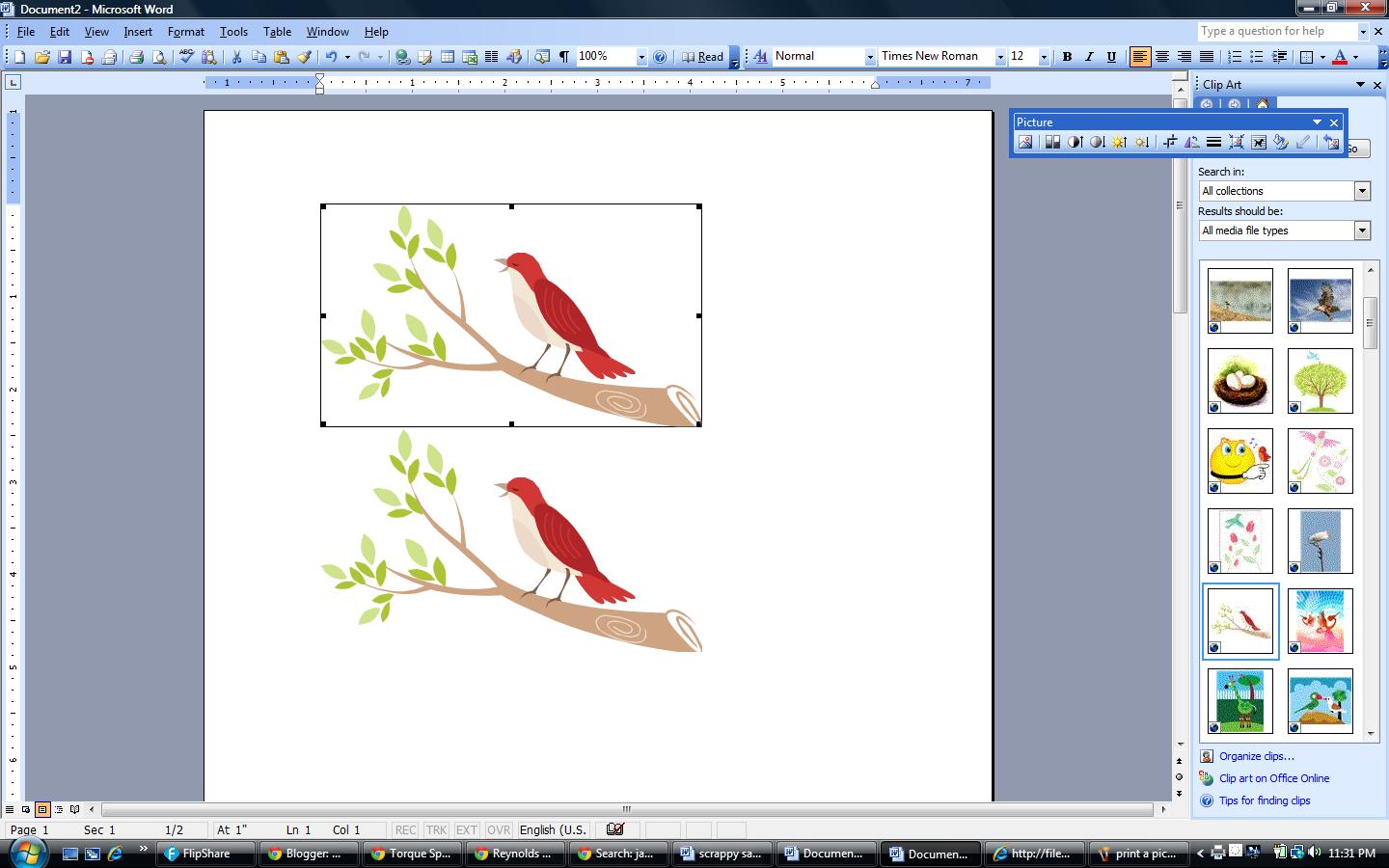Toggle paragraph marks with Show/Hide ¶
1389x868 pixels.
point(562,56)
